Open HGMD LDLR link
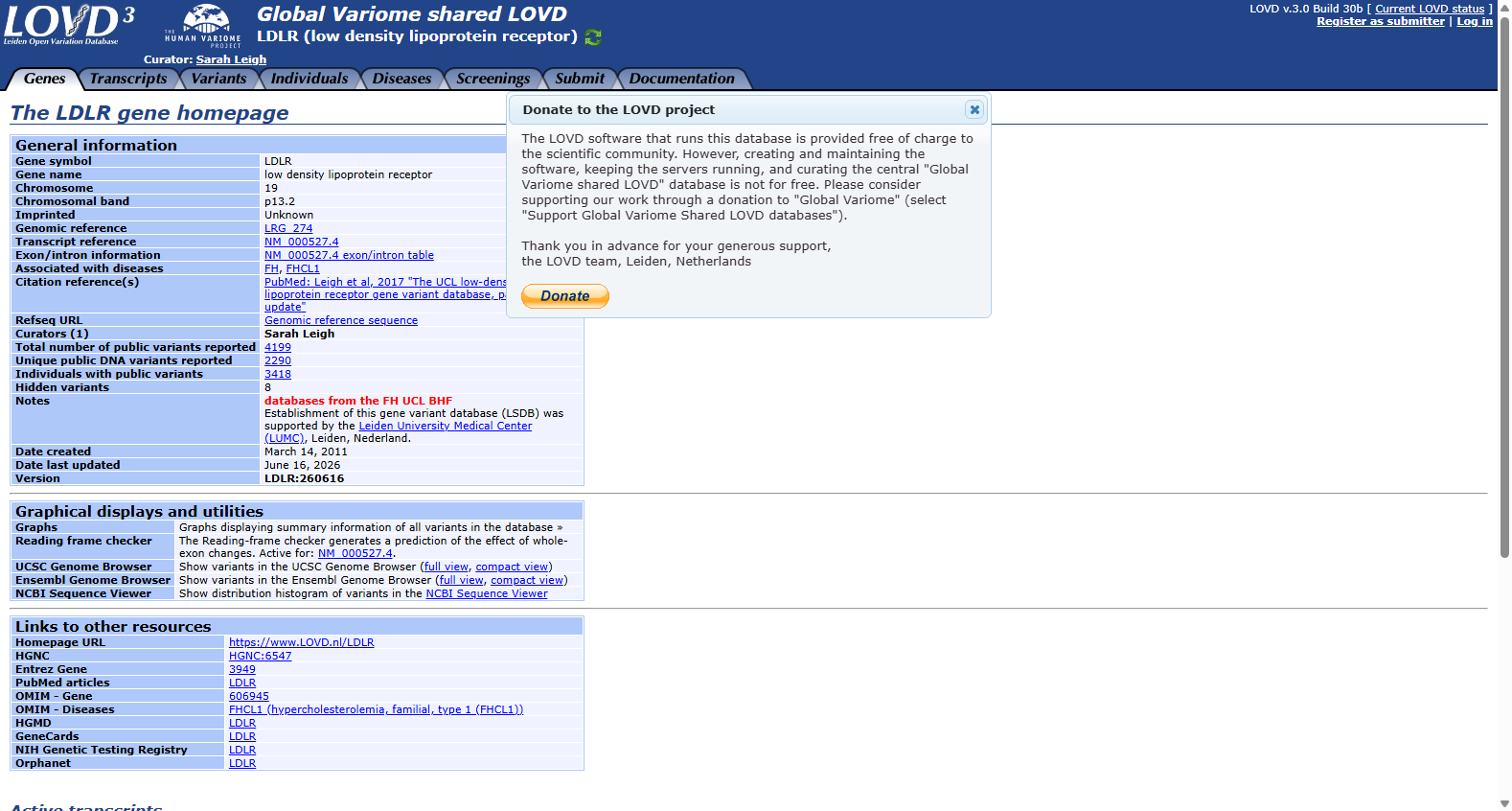This screenshot has height=811, width=1512. click(x=242, y=723)
